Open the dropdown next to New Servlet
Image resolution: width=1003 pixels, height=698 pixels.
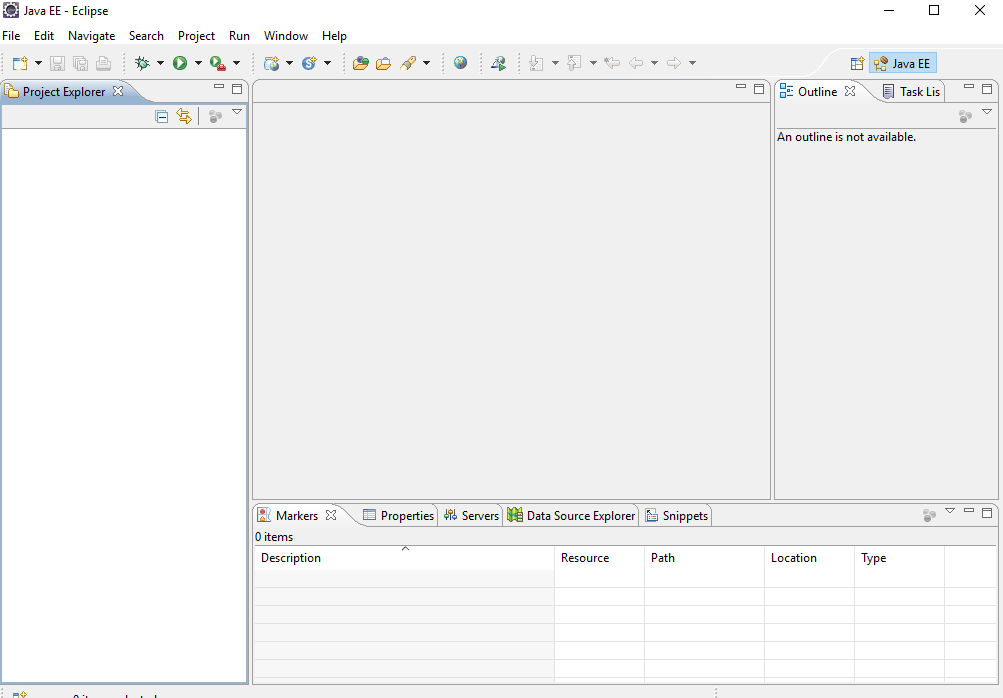pos(327,63)
